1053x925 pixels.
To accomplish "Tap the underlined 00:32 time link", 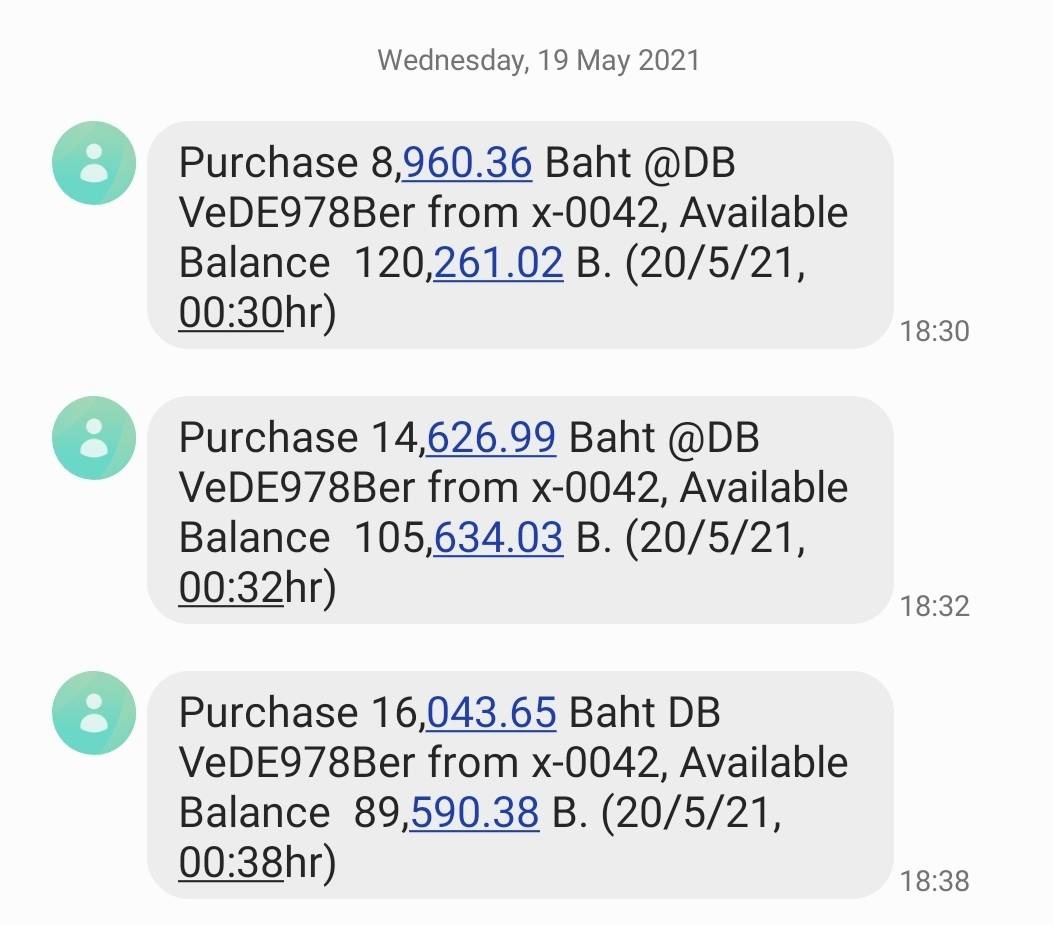I will tap(231, 588).
